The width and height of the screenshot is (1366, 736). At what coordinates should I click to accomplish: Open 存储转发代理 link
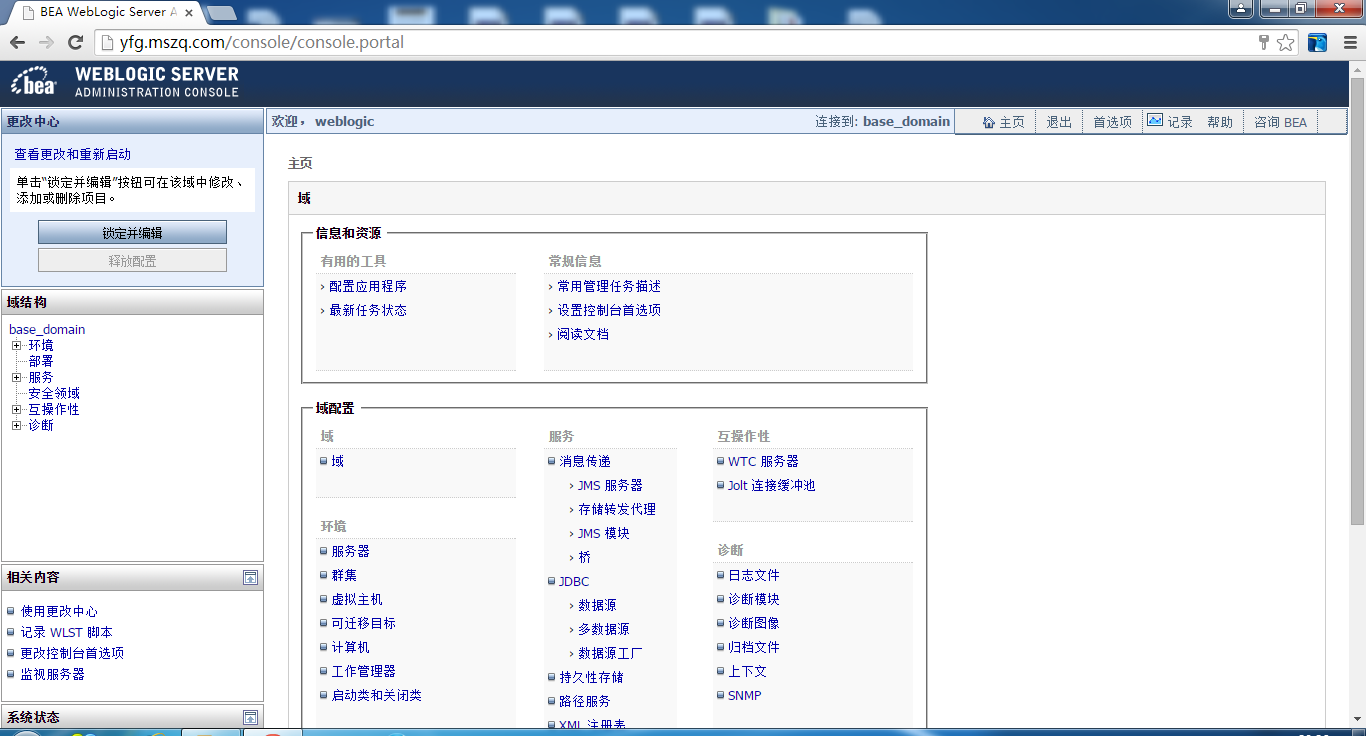pos(617,509)
